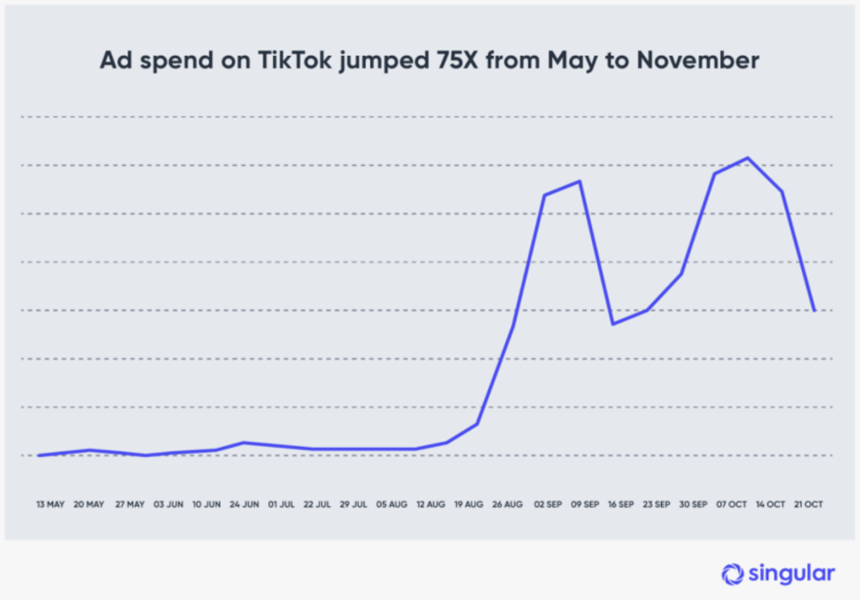Select the 26 AUG axis label
860x600 pixels.
[507, 504]
